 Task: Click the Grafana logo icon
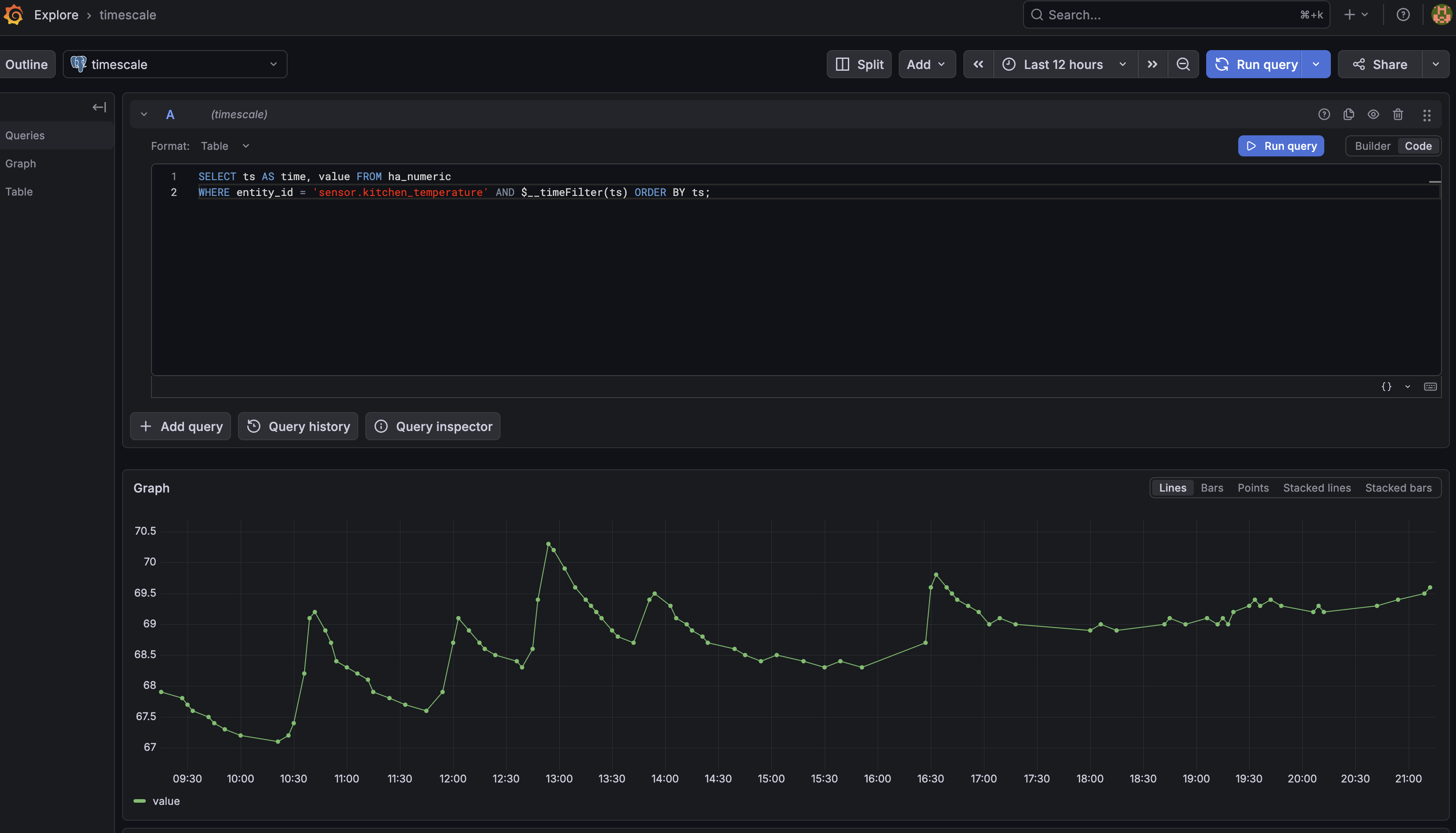(x=14, y=15)
